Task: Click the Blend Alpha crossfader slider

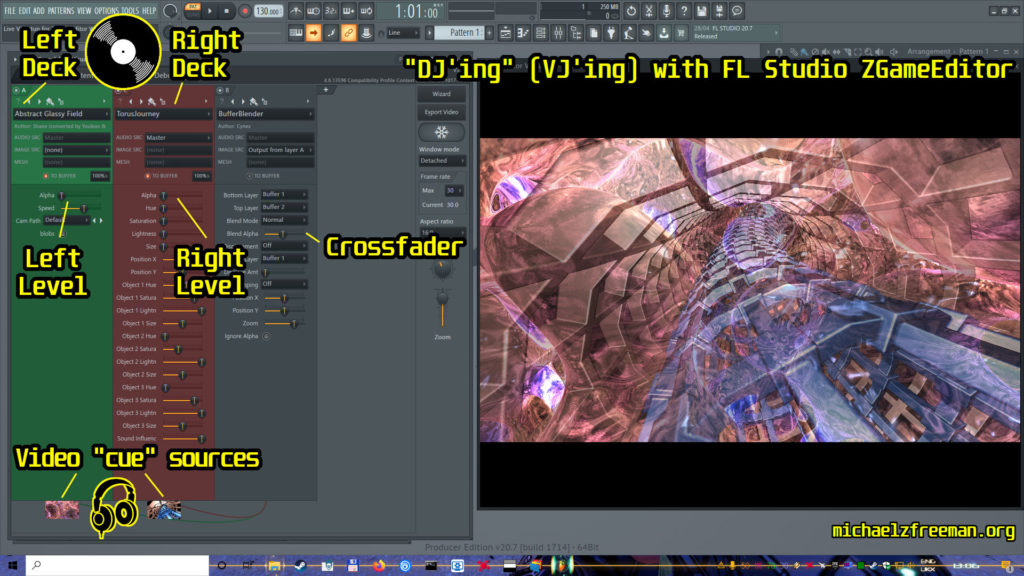Action: 282,233
